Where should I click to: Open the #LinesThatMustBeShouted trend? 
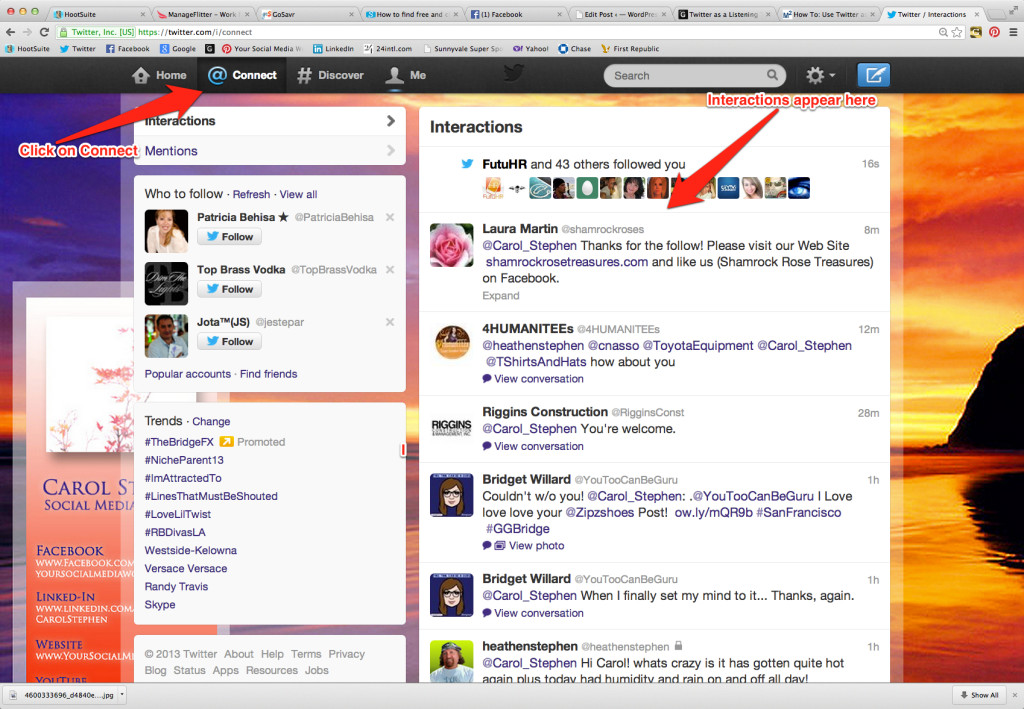(211, 496)
